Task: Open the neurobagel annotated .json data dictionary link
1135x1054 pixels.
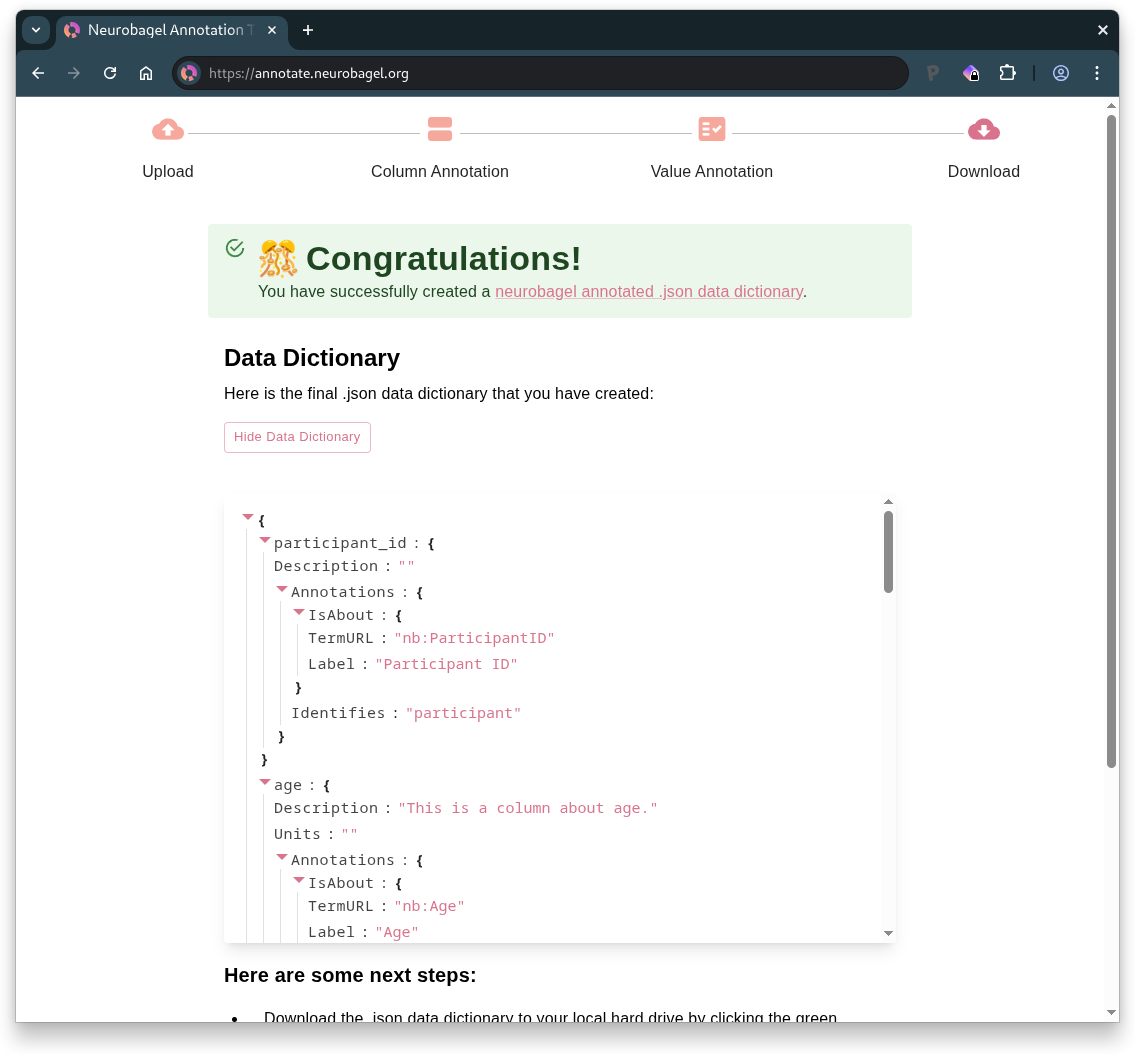Action: pyautogui.click(x=648, y=291)
